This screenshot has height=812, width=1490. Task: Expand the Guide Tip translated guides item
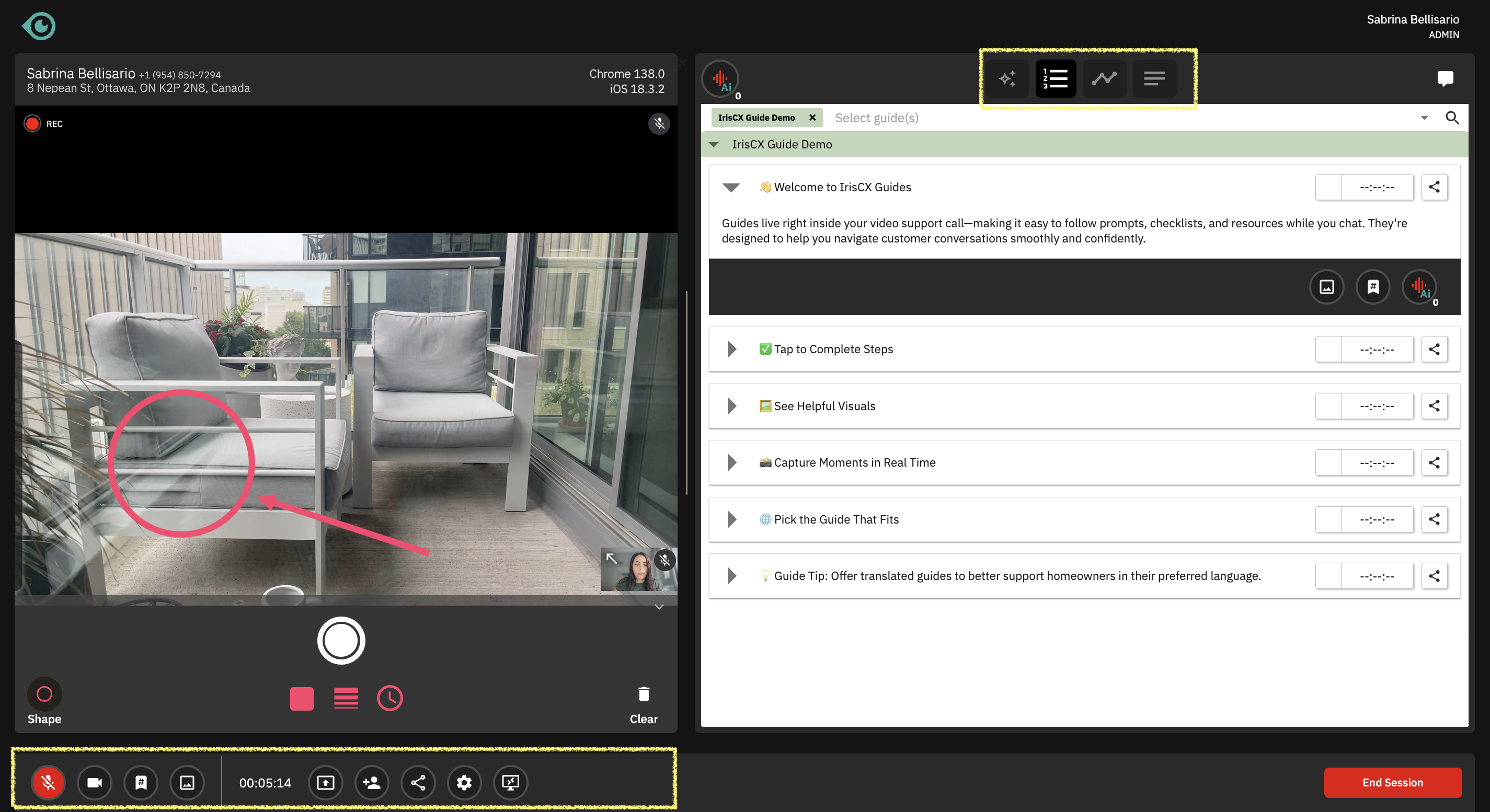732,576
